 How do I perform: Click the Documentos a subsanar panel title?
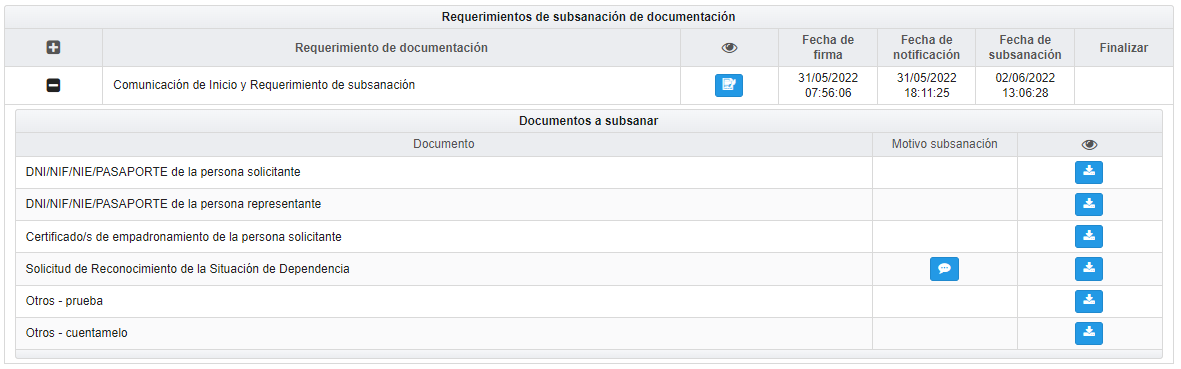(589, 121)
